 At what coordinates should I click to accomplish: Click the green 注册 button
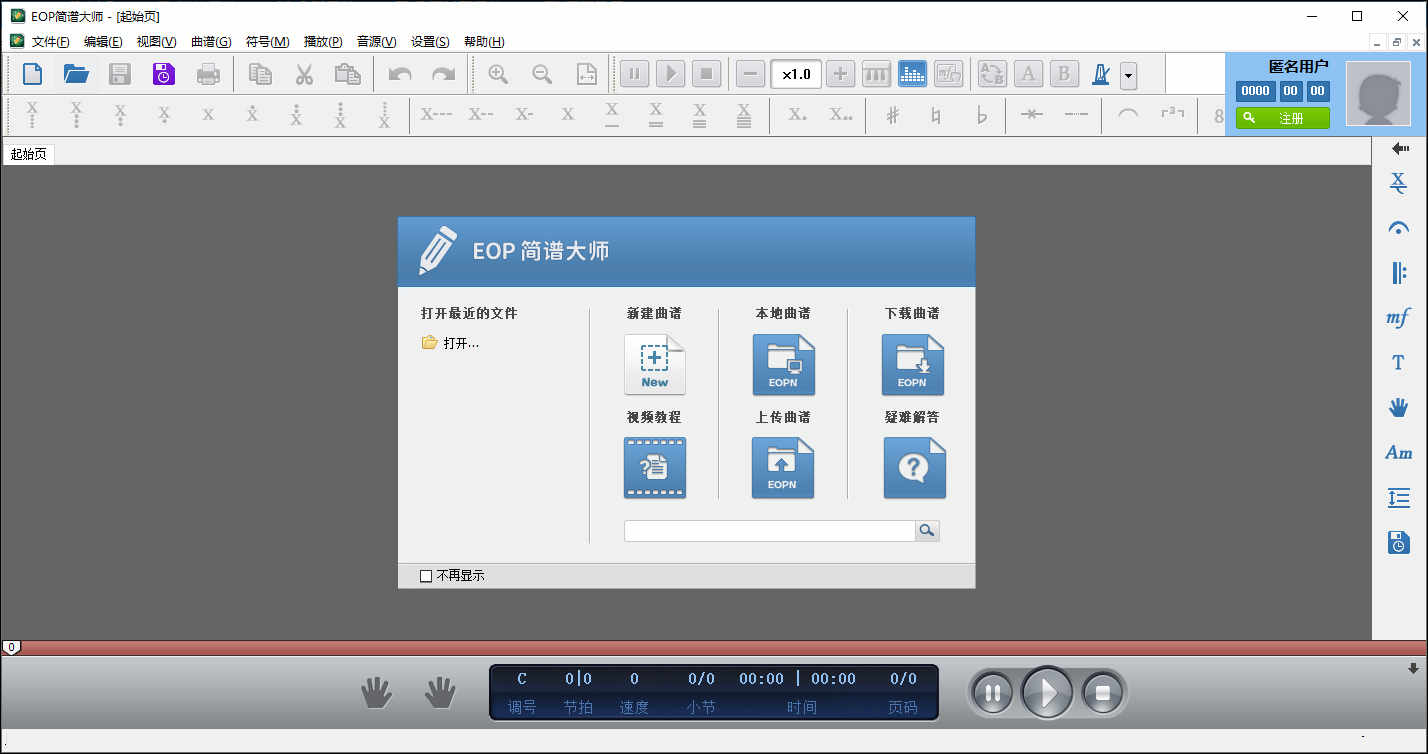[x=1282, y=117]
